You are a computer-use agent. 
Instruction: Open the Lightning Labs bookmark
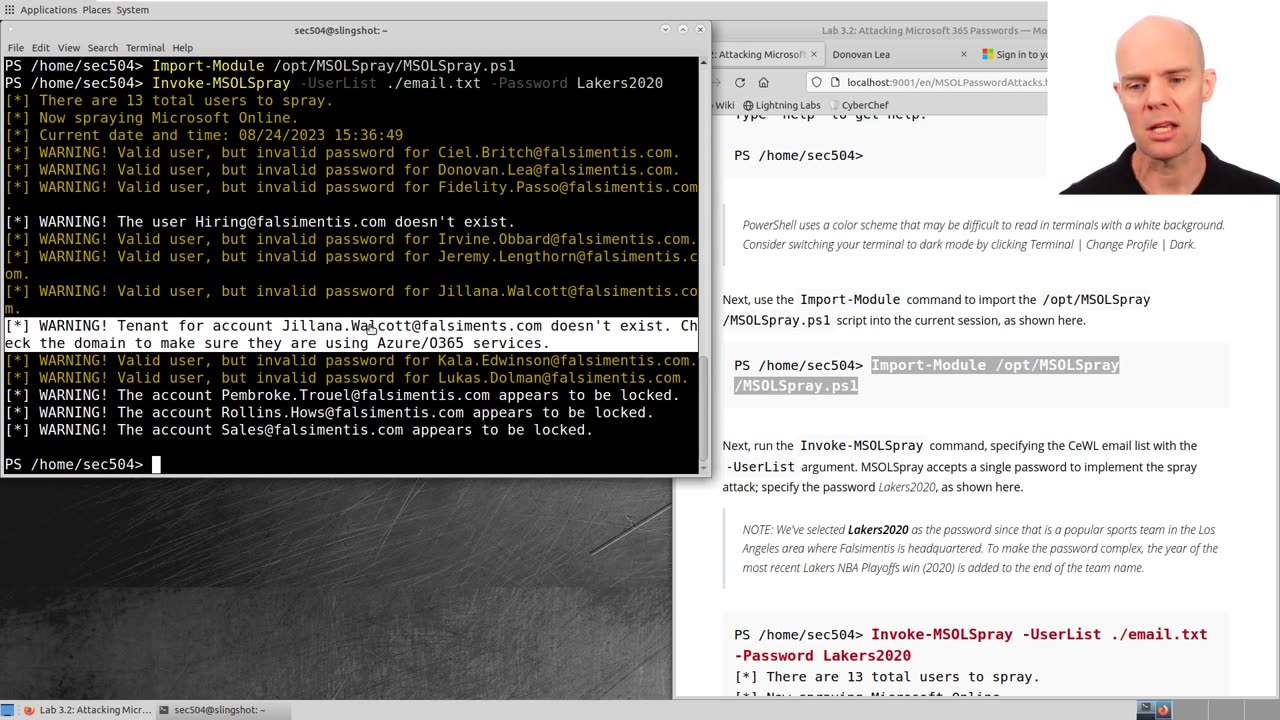click(x=780, y=105)
